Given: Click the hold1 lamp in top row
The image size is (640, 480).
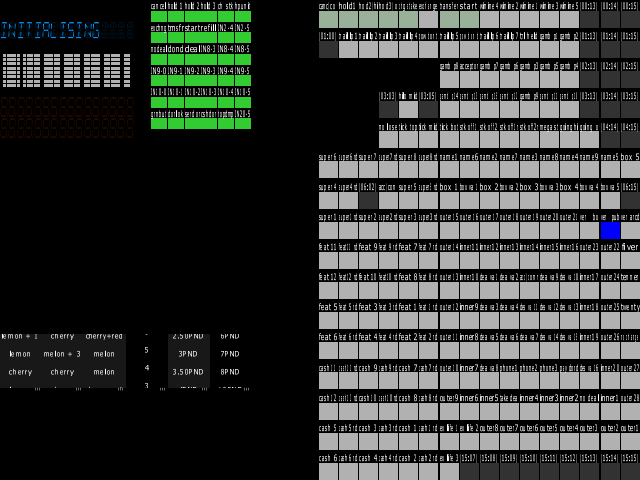Looking at the screenshot, I should (348, 20).
